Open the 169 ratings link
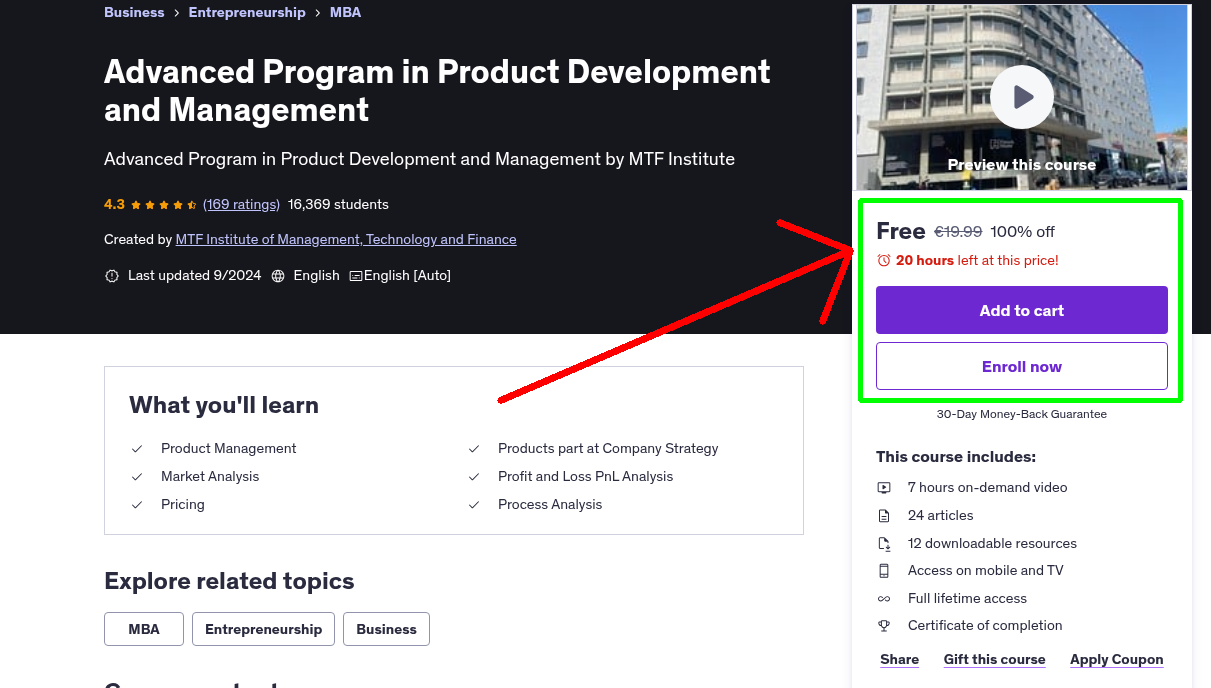This screenshot has height=688, width=1211. pos(241,204)
